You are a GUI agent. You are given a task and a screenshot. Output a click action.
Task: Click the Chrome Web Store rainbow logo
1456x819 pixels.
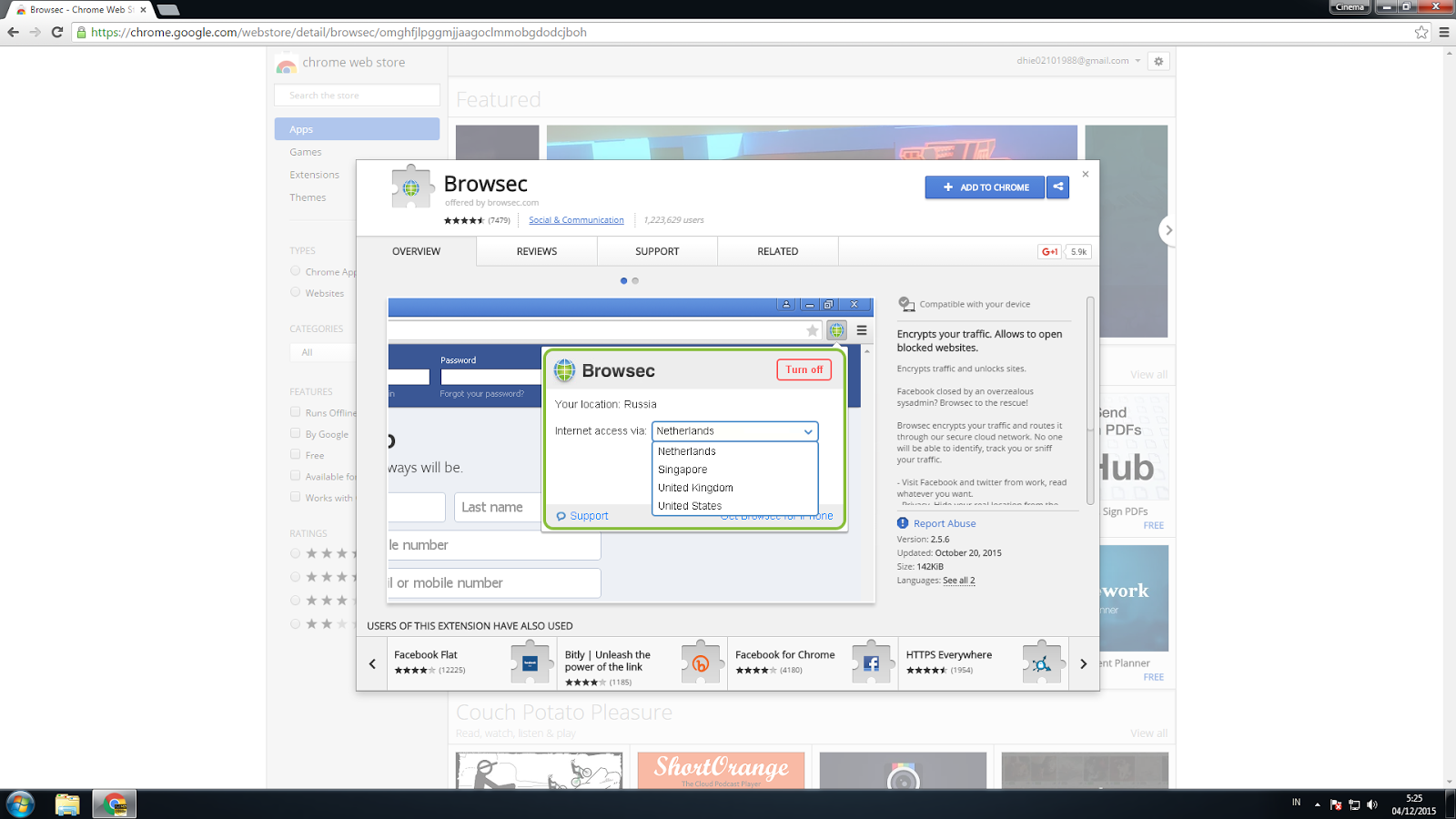pyautogui.click(x=287, y=64)
